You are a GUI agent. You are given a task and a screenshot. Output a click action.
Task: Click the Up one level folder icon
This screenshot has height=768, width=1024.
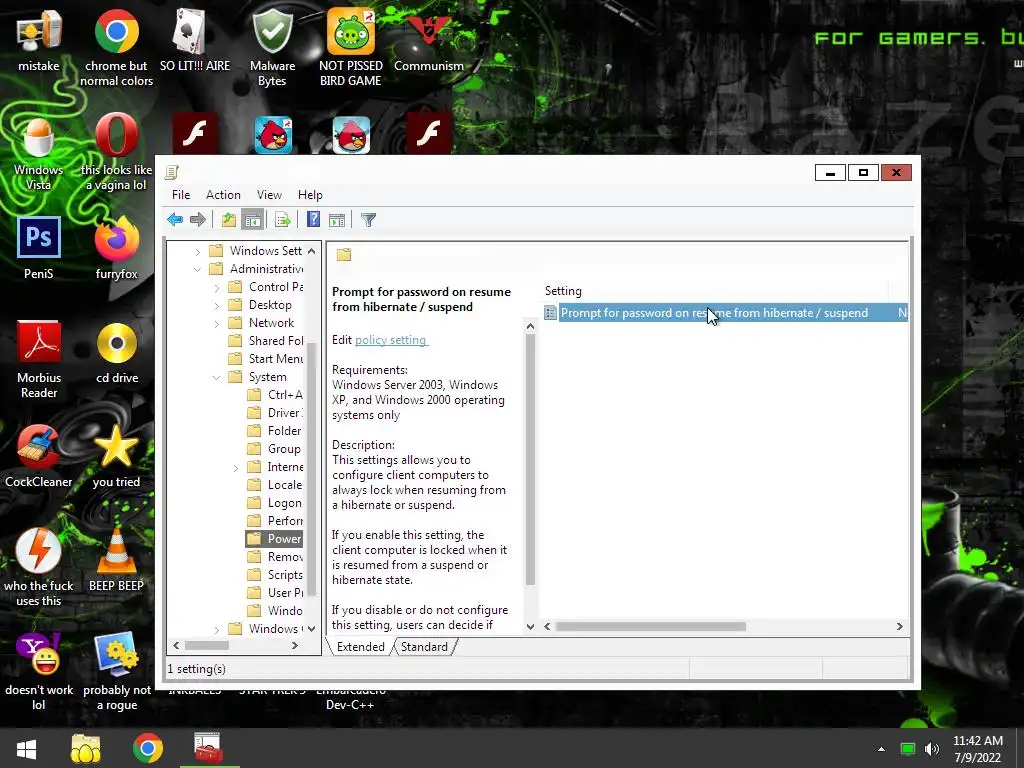(229, 220)
